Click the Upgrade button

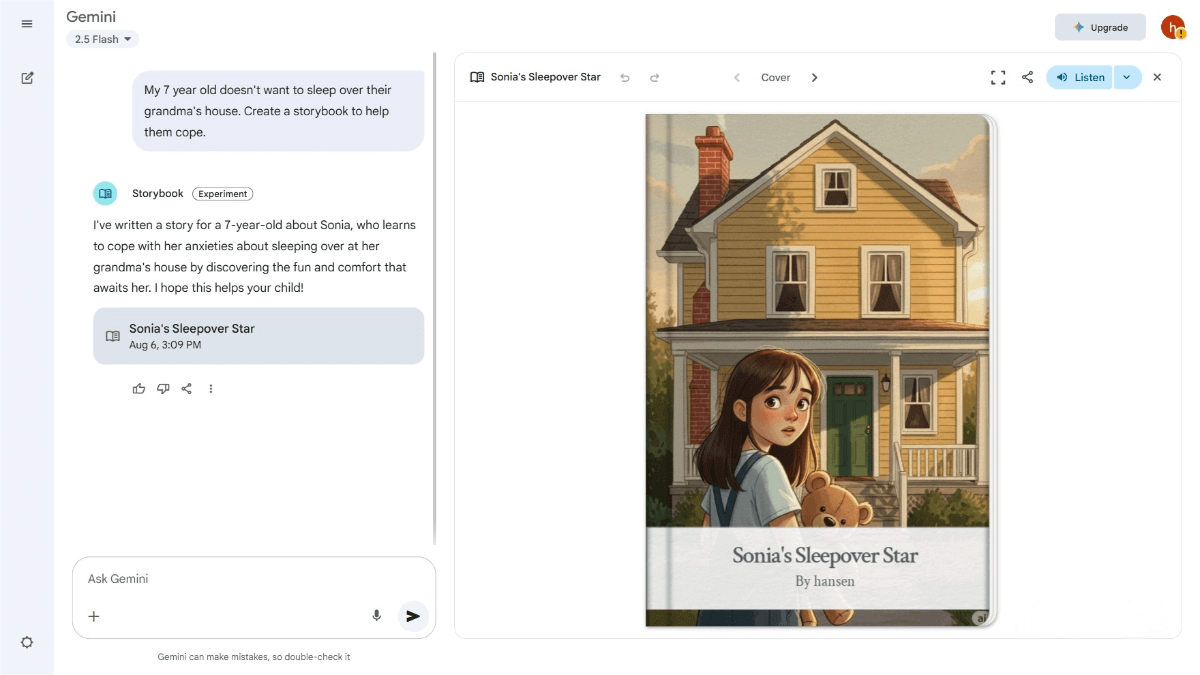(1100, 27)
